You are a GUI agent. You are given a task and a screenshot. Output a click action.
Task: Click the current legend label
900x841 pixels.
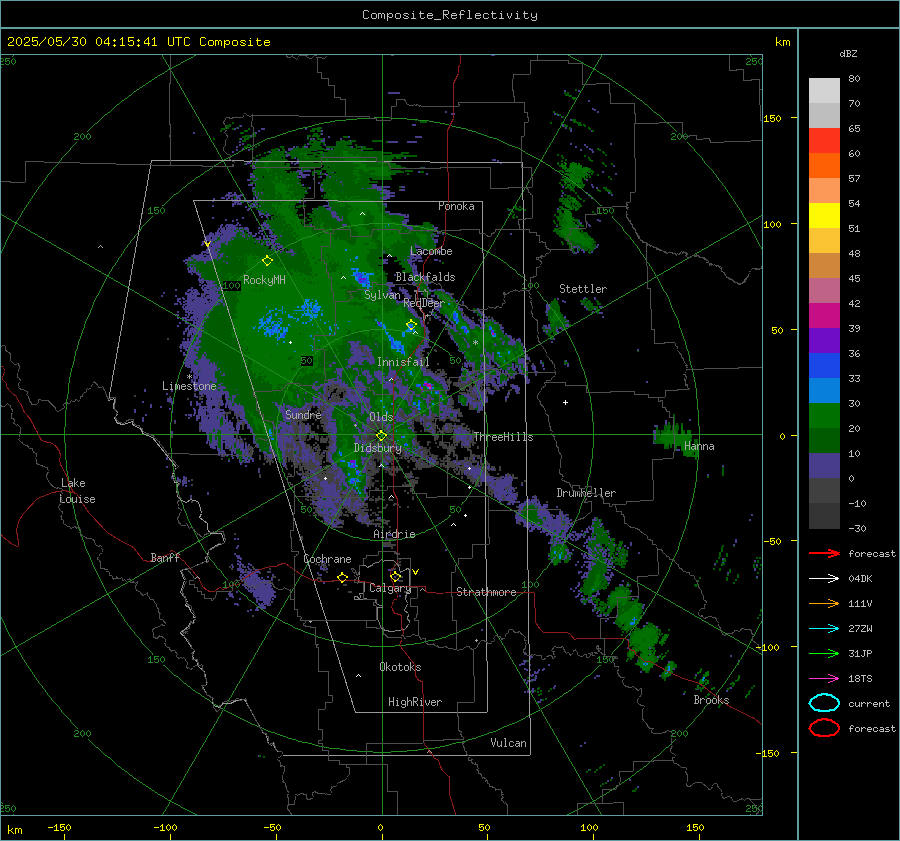869,703
